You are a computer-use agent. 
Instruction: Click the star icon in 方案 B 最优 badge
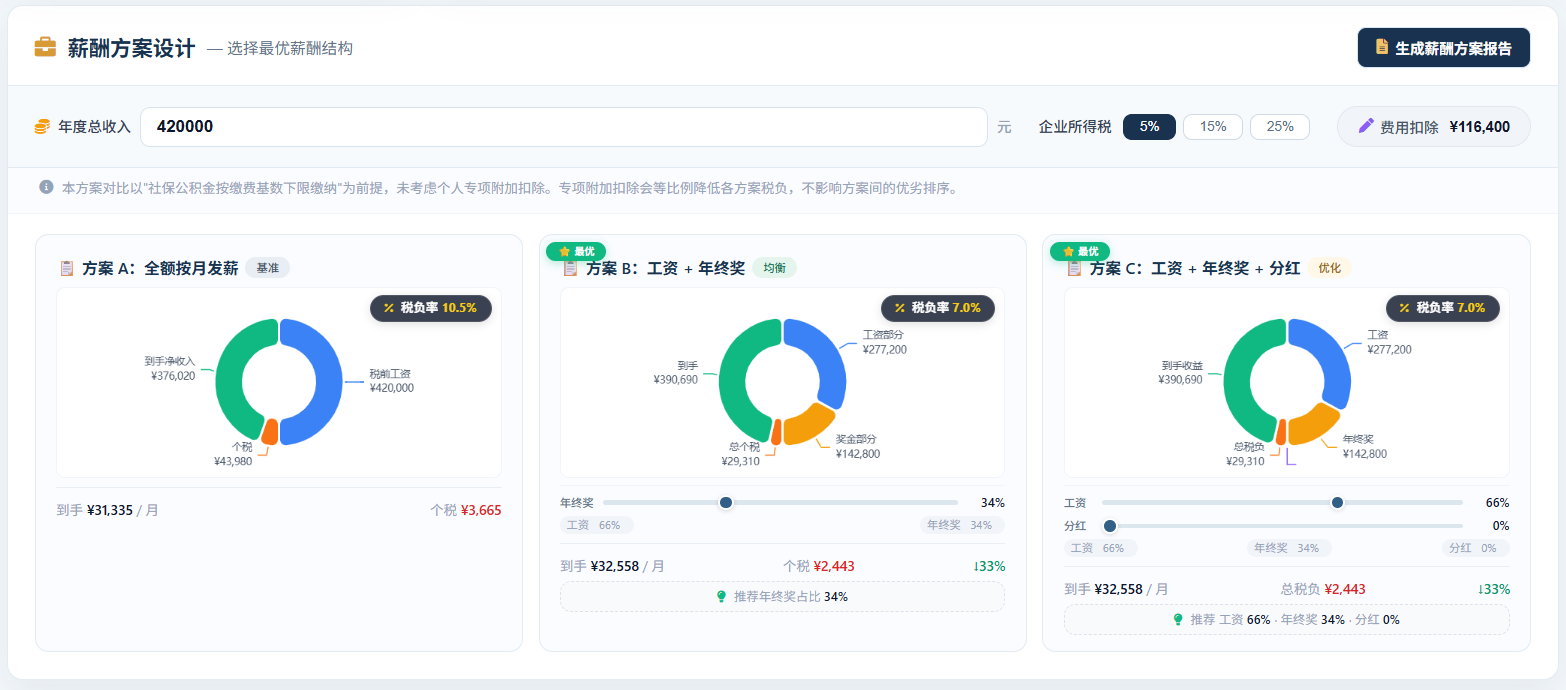click(x=564, y=251)
